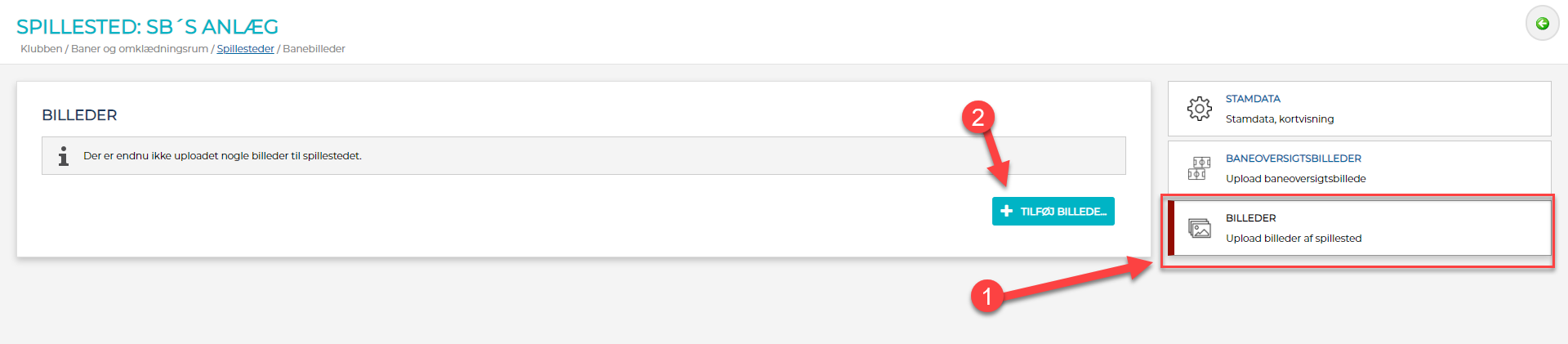Click the red annotation circle numbered 2
The image size is (1568, 344).
(x=978, y=118)
